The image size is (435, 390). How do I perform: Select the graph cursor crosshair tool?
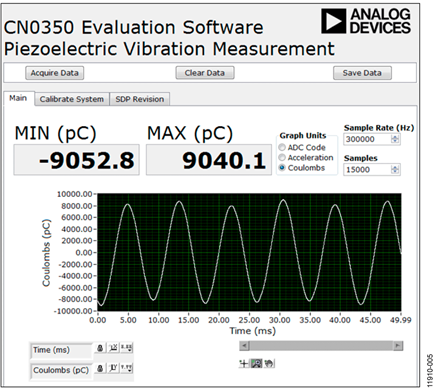click(244, 363)
